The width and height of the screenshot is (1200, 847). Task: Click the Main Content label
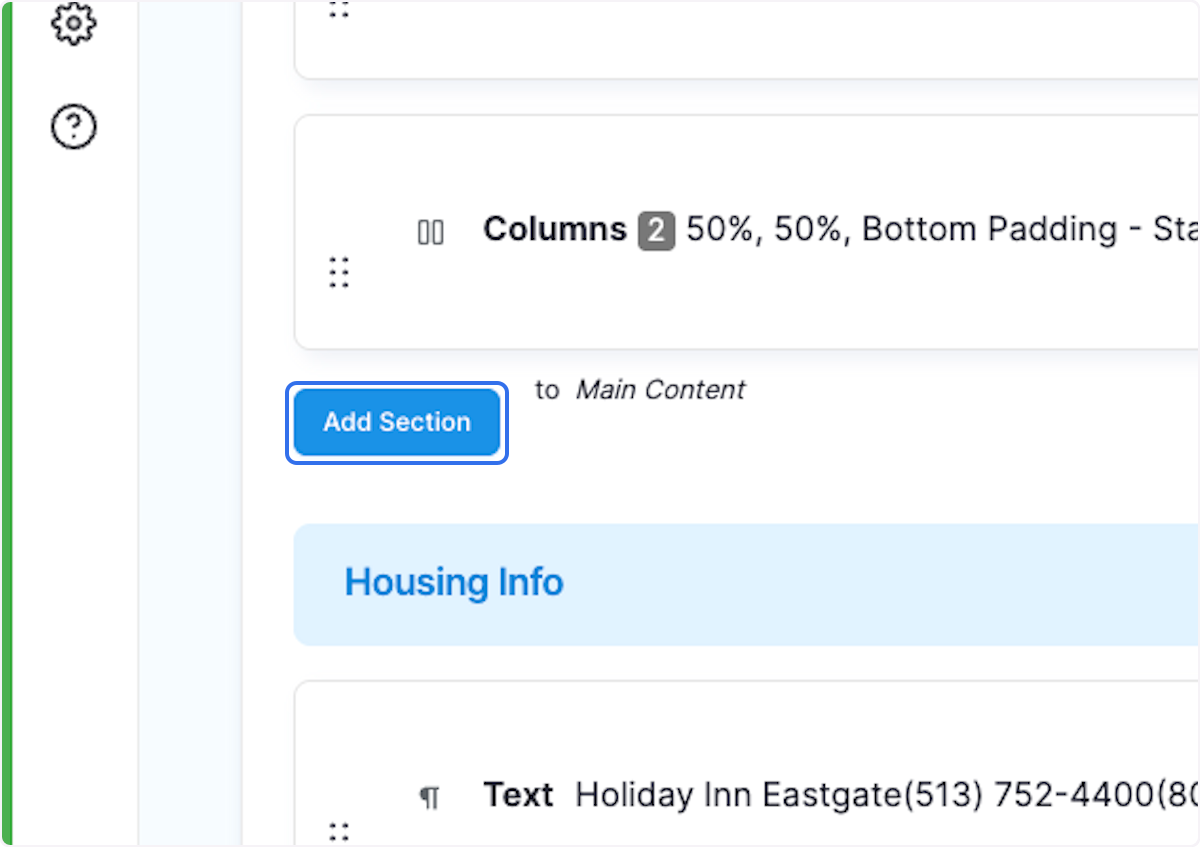(x=660, y=390)
